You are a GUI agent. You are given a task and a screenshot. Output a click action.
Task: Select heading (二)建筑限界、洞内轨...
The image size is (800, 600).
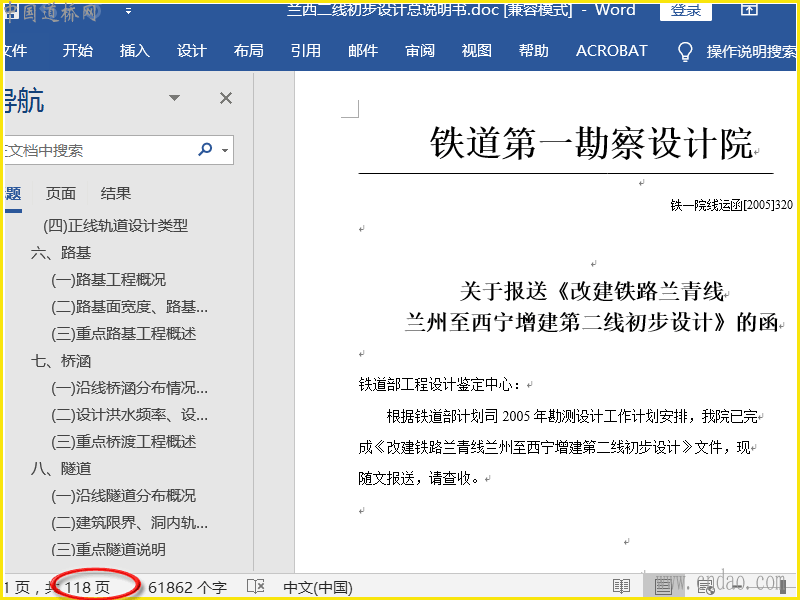[x=130, y=522]
